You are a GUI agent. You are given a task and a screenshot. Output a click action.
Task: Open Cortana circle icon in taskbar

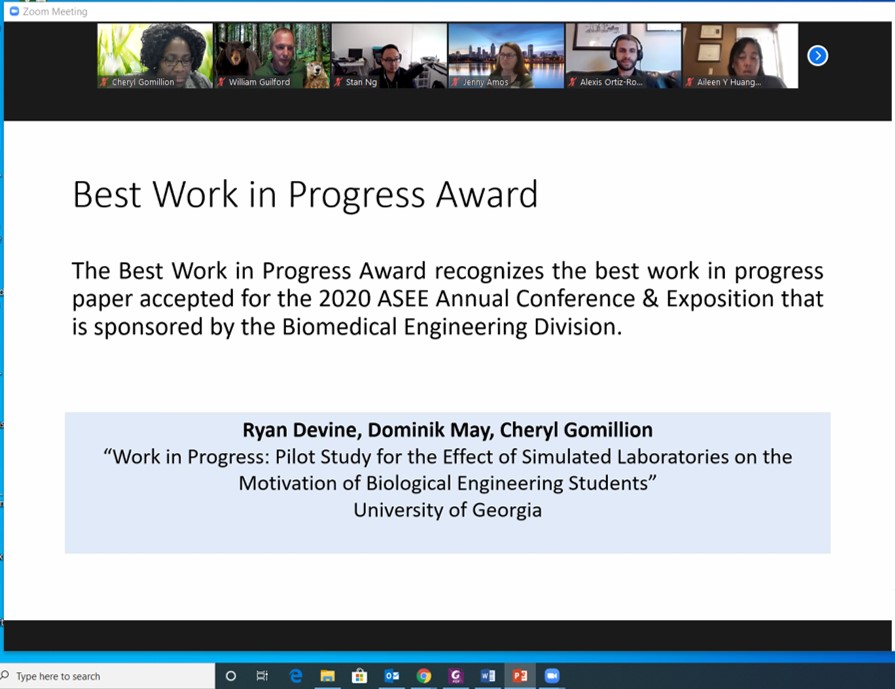[x=231, y=676]
